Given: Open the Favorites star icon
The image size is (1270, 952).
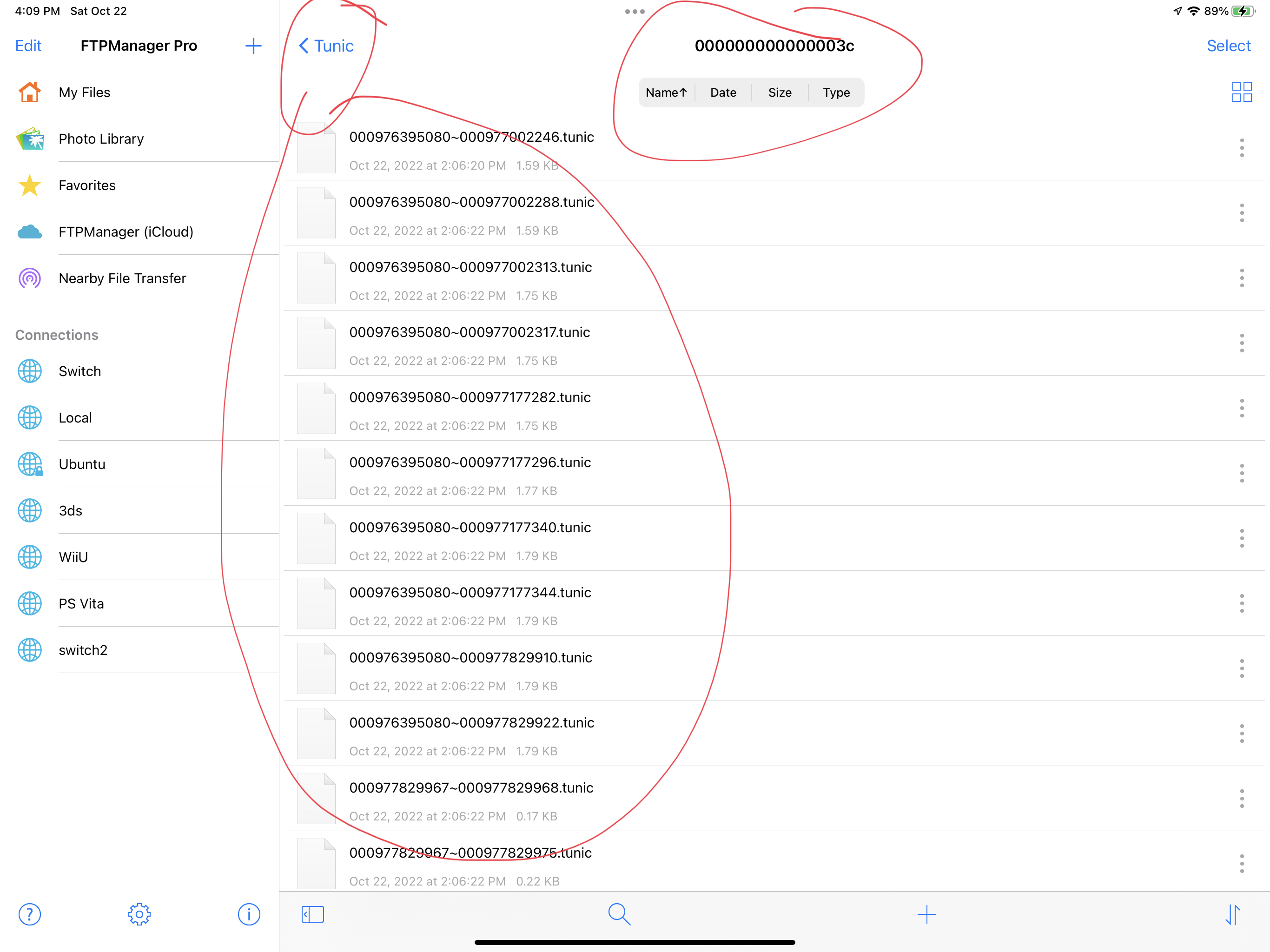Looking at the screenshot, I should (x=29, y=185).
